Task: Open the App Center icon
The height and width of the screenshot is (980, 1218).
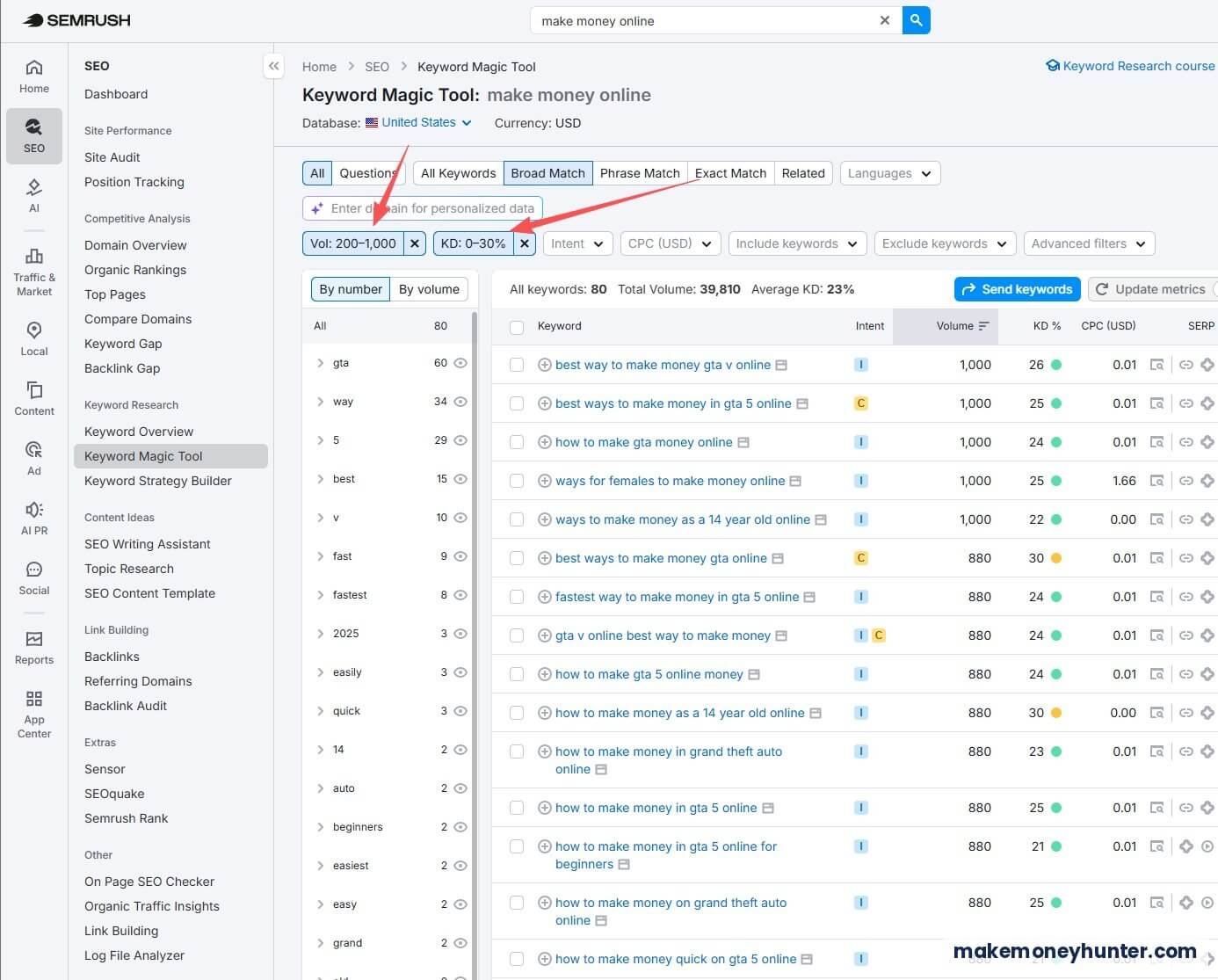Action: (33, 699)
